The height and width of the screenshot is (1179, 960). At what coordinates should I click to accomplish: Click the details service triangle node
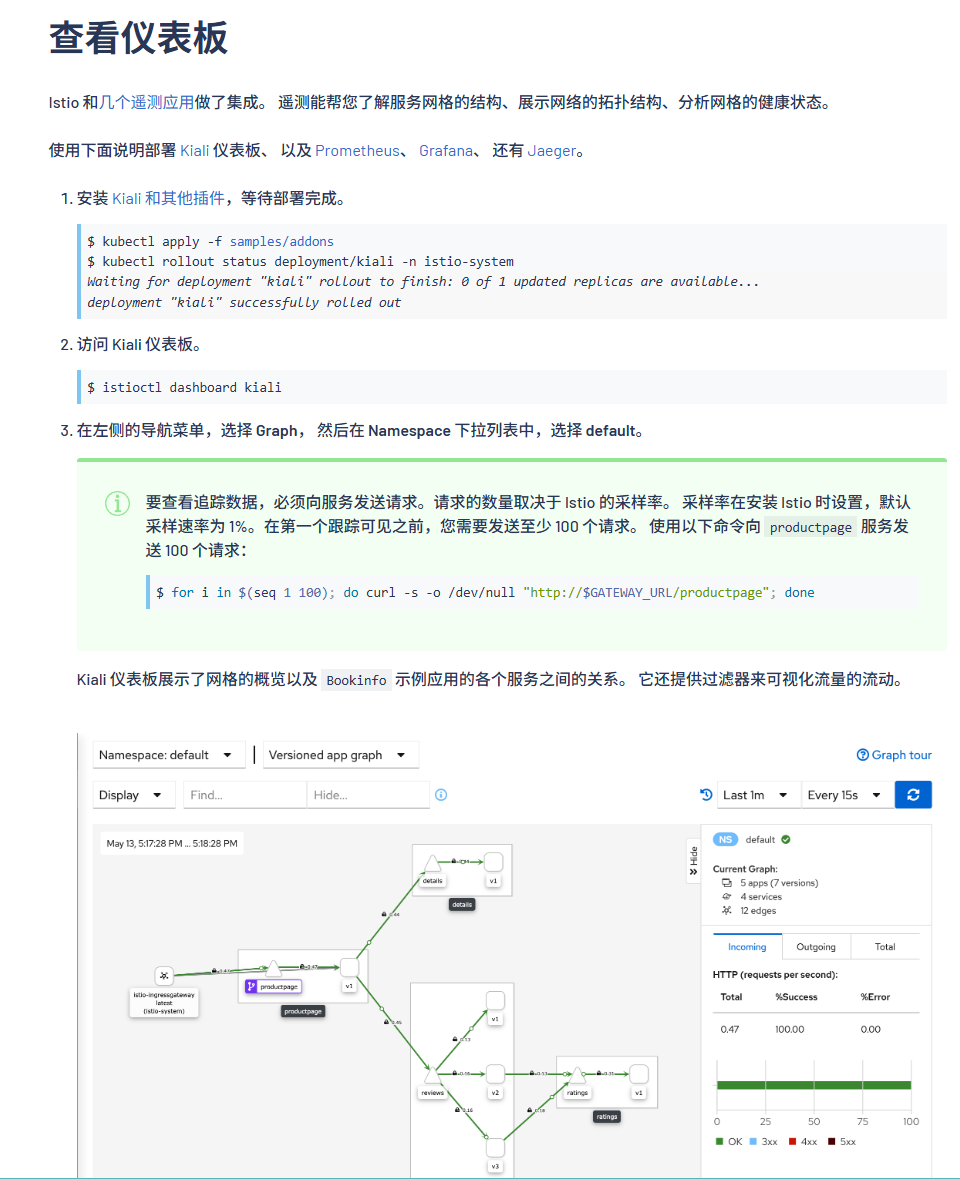coord(432,863)
